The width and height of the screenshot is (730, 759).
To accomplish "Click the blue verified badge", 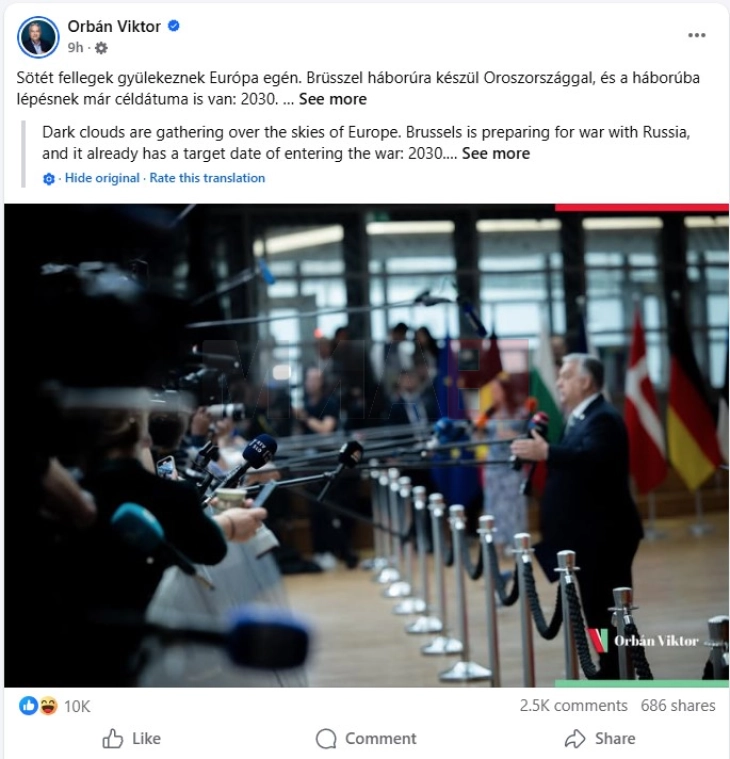I will [x=174, y=26].
